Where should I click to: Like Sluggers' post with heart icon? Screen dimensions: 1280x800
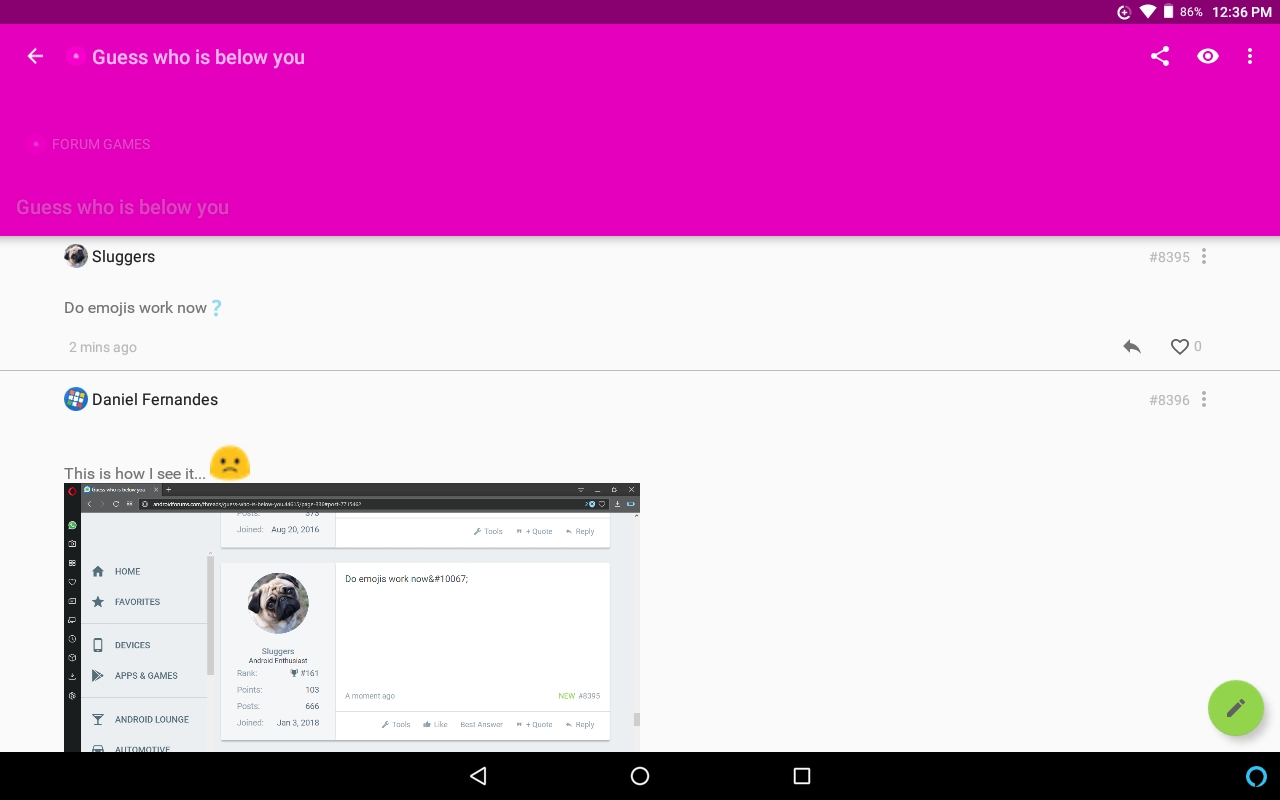1180,347
